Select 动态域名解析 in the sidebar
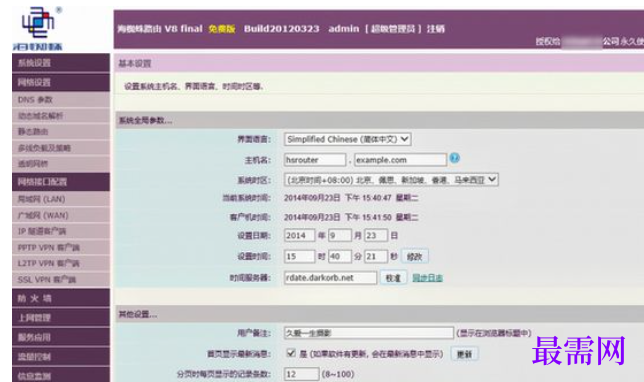 pos(61,116)
